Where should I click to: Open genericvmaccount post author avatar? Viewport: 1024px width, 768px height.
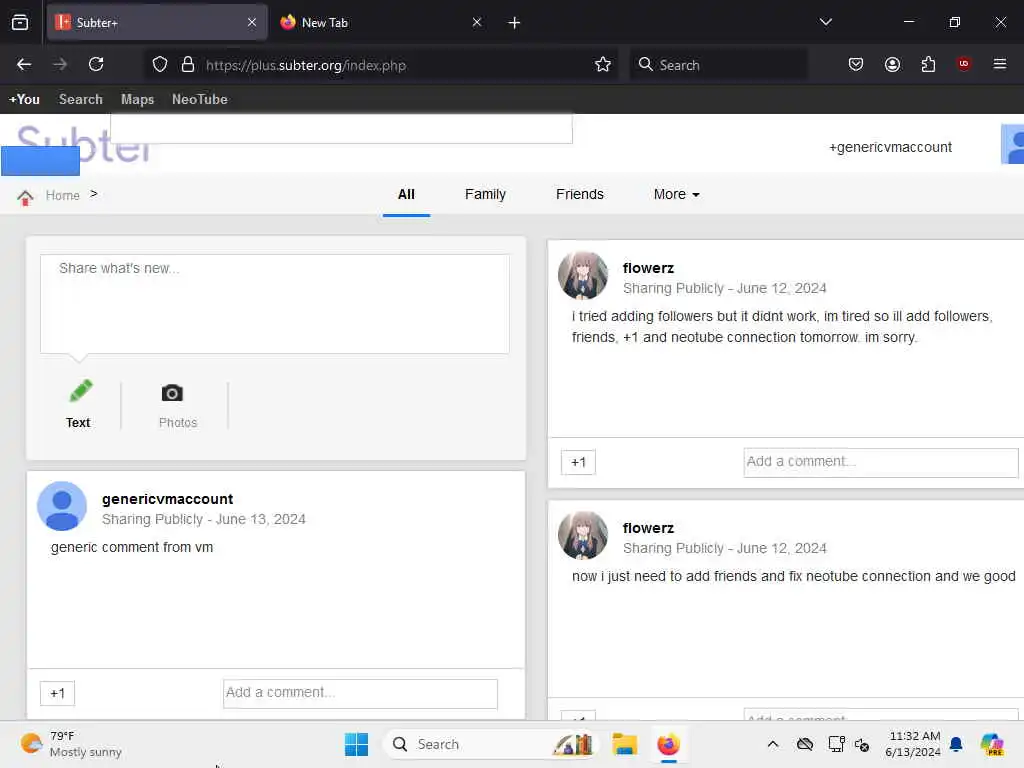point(62,506)
